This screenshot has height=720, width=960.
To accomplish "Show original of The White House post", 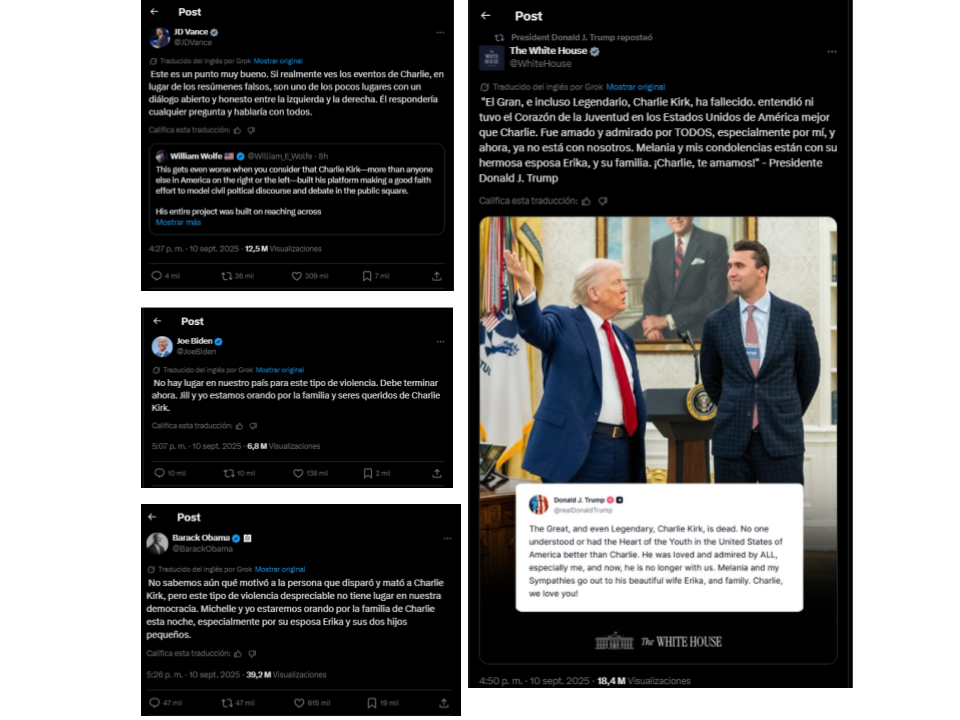I will (x=636, y=87).
